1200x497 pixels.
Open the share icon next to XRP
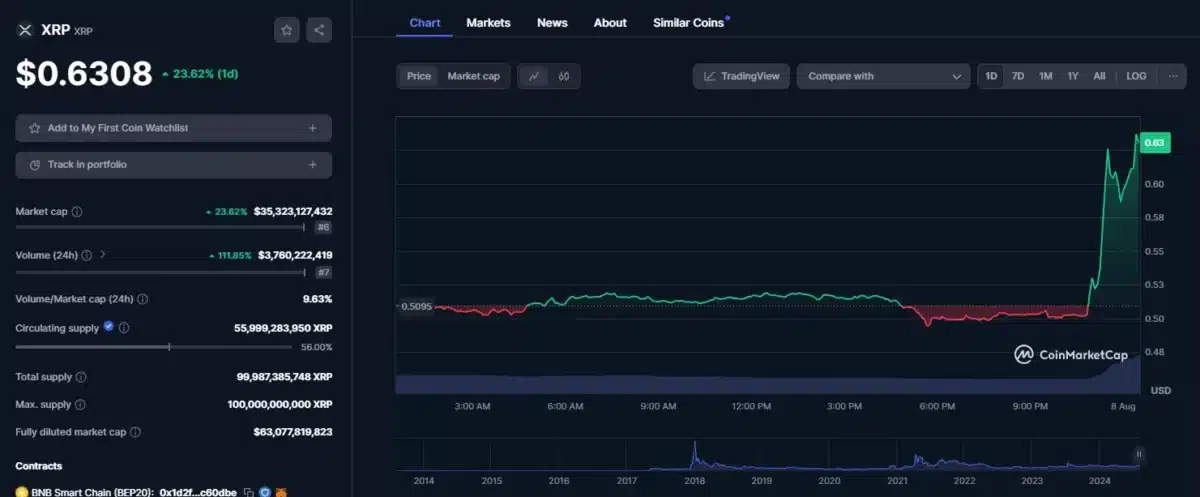click(319, 30)
